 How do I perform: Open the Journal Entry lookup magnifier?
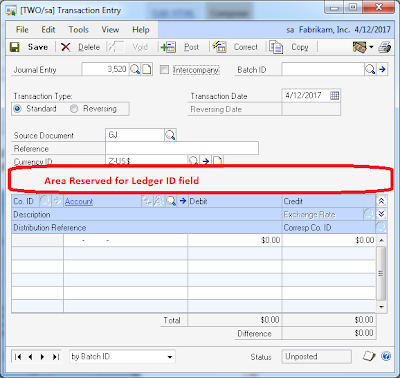point(135,69)
